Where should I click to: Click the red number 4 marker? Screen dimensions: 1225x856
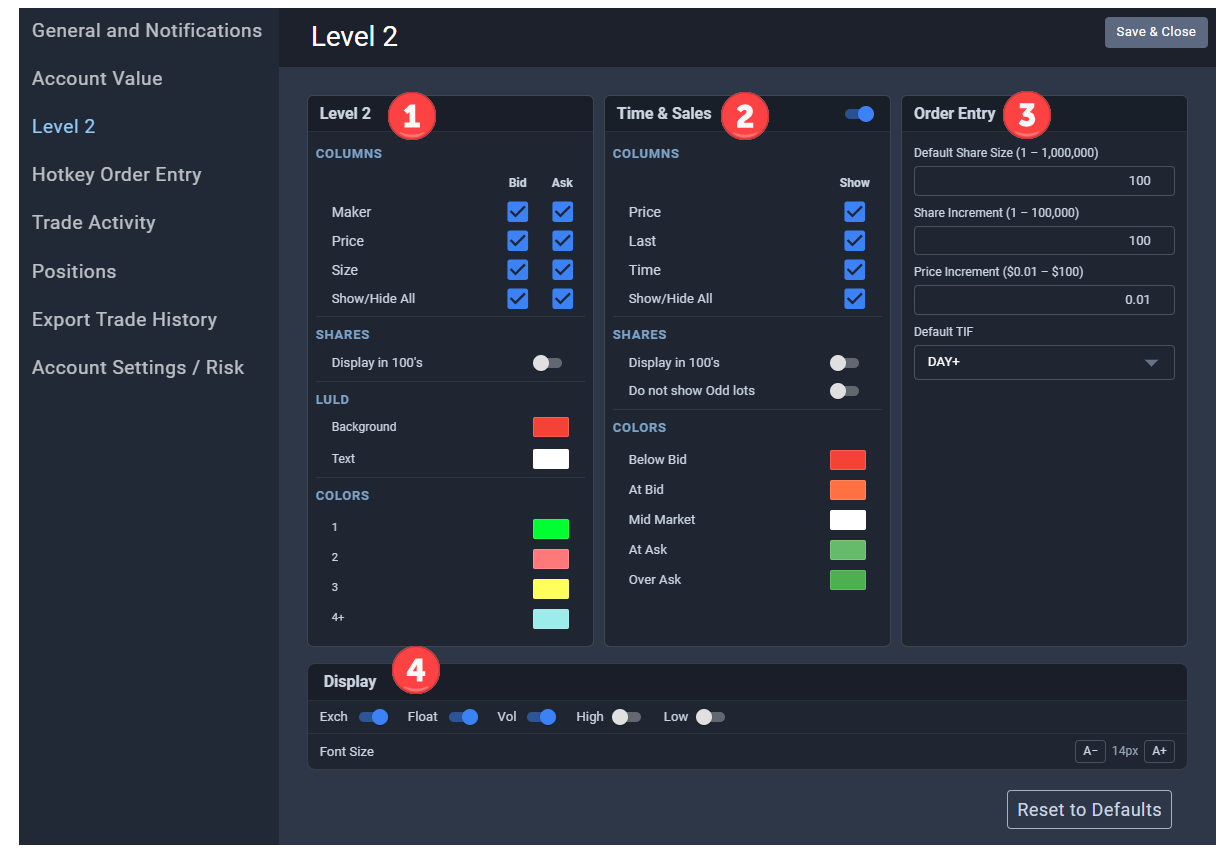coord(415,670)
